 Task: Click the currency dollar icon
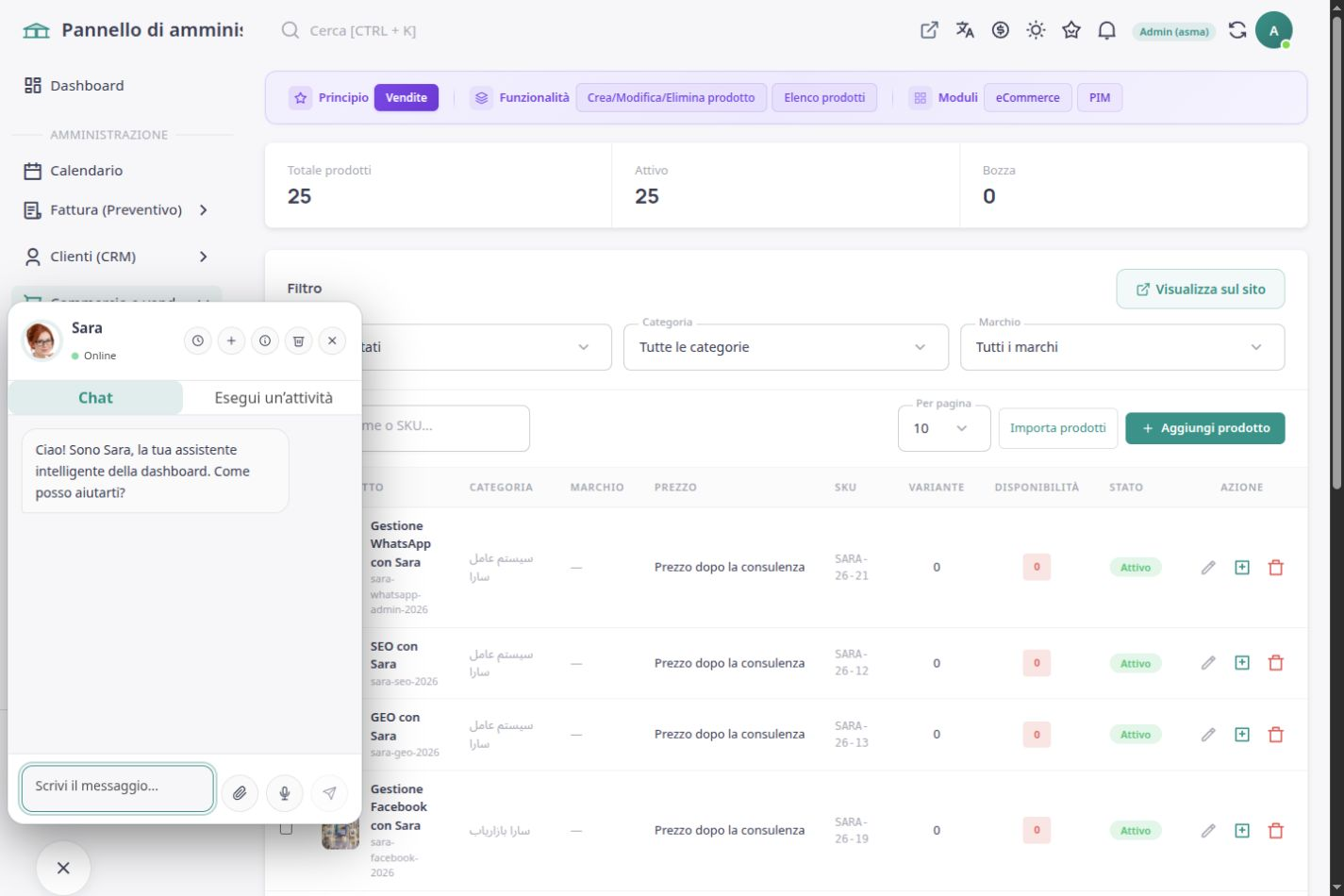(1001, 30)
